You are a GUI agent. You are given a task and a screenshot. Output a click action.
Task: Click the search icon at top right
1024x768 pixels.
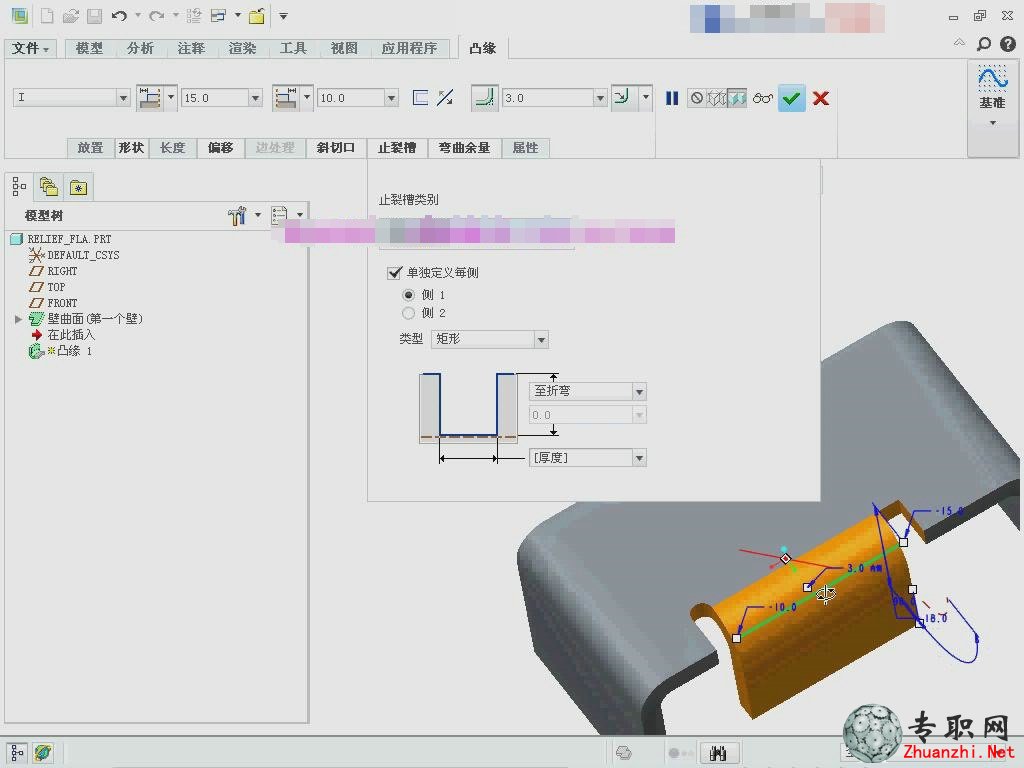click(x=984, y=44)
